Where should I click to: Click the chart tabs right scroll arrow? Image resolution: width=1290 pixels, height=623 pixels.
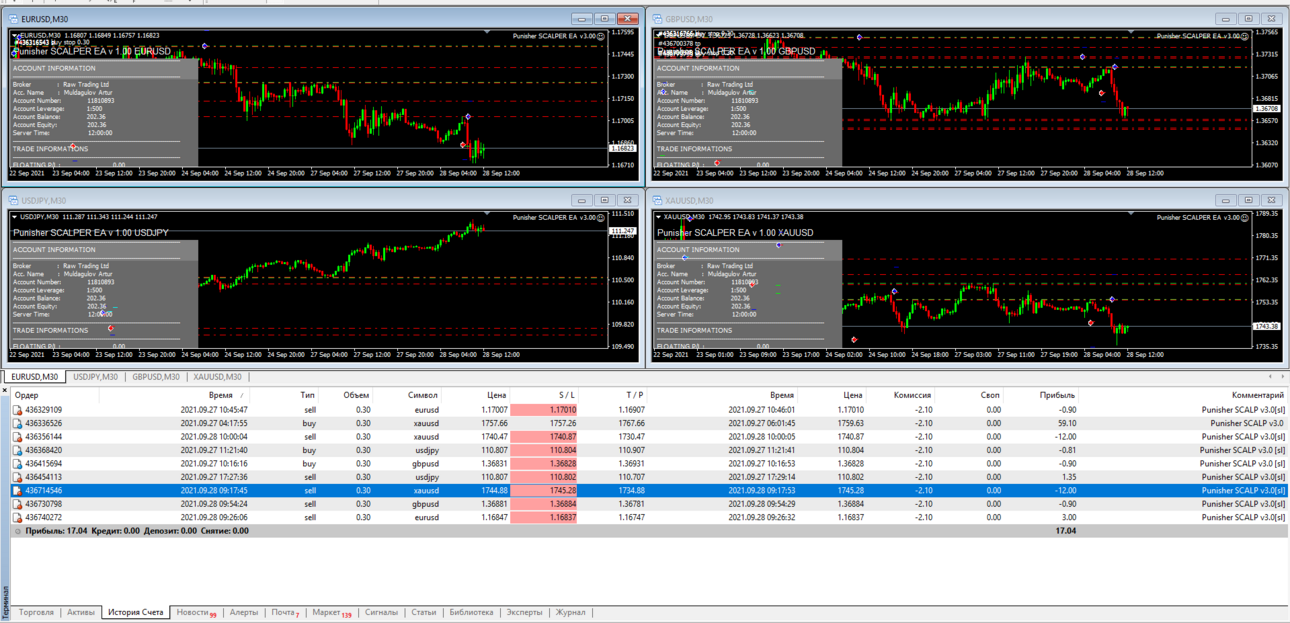pos(1282,377)
